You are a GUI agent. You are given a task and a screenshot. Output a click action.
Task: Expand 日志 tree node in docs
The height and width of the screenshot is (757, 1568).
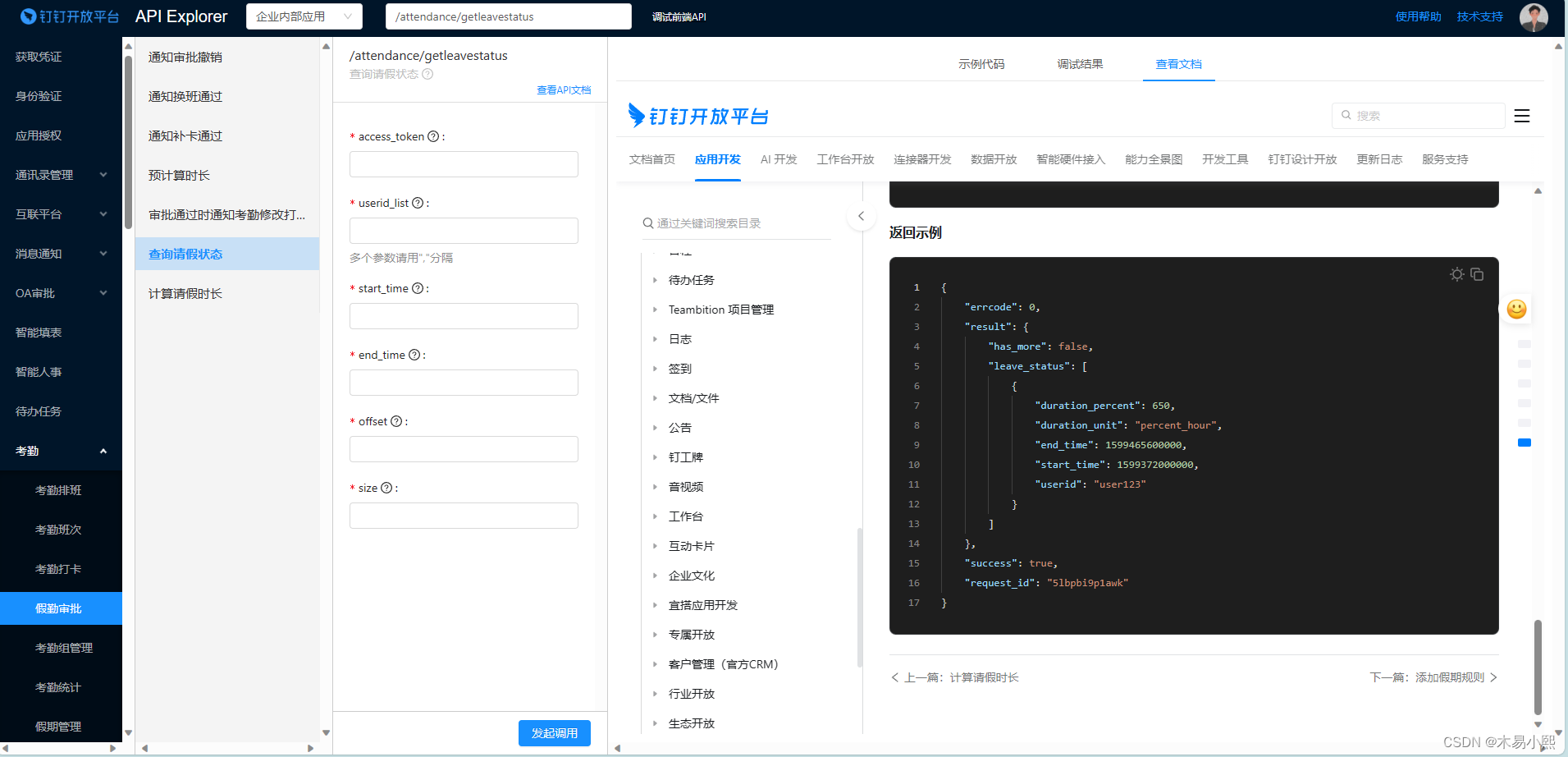click(x=655, y=339)
